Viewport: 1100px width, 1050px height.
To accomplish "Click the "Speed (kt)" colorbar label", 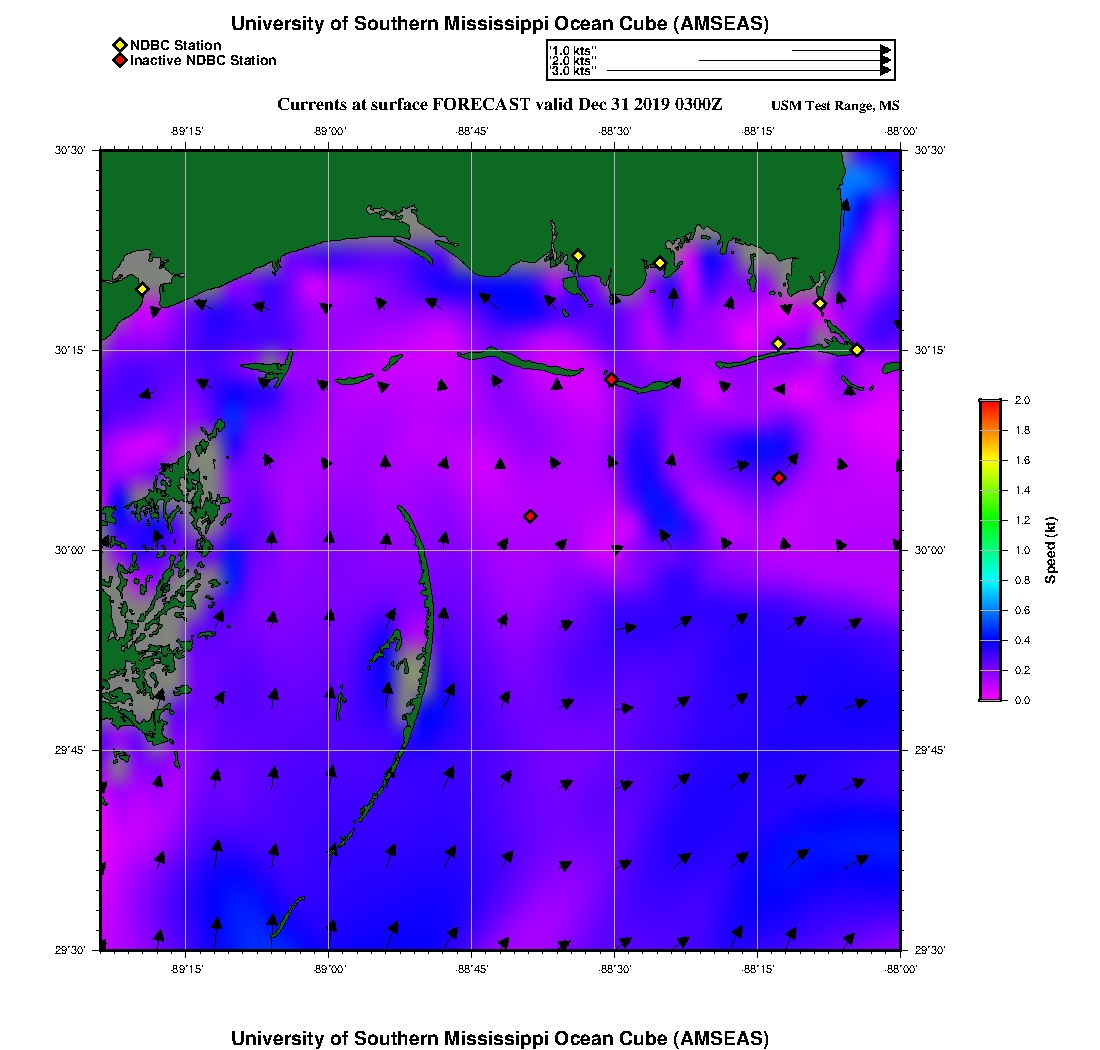I will [1051, 550].
